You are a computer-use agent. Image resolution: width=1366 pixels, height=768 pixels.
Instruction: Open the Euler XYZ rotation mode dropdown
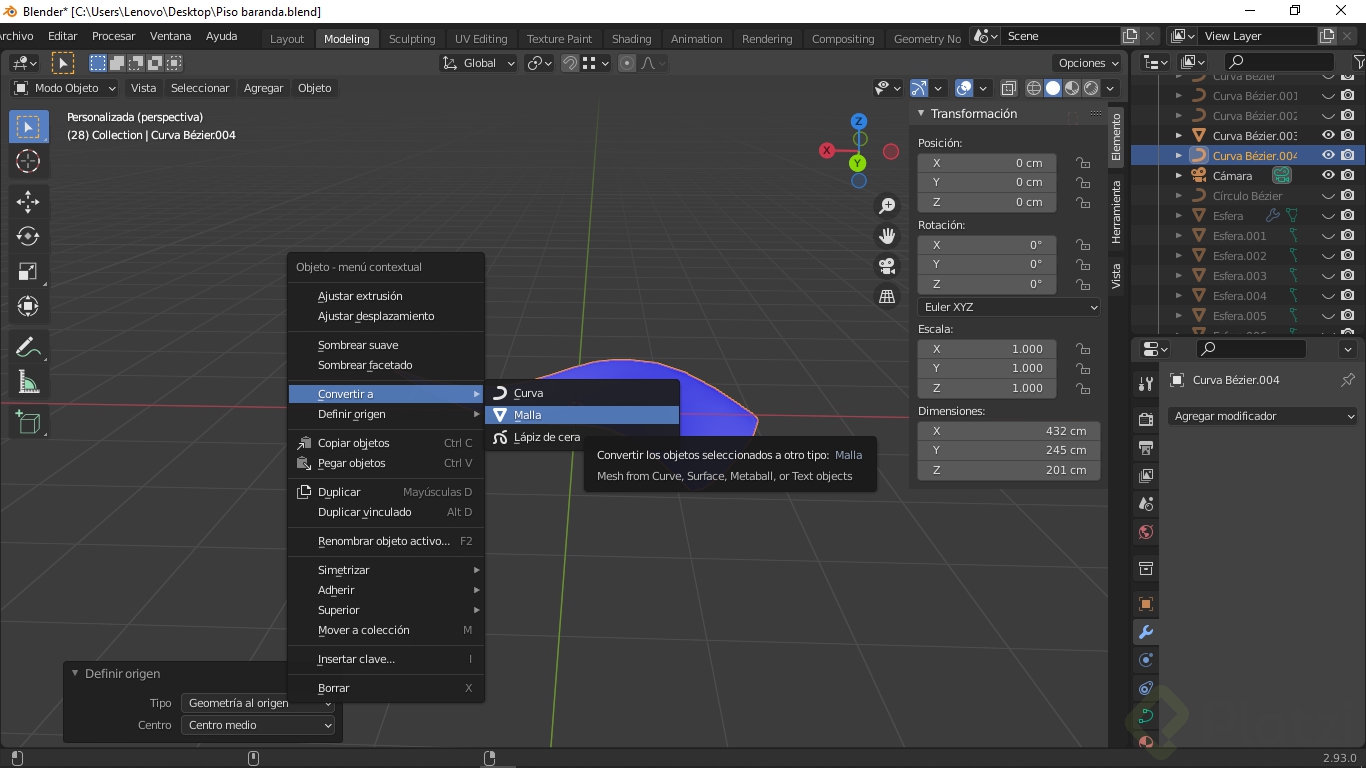[1008, 307]
